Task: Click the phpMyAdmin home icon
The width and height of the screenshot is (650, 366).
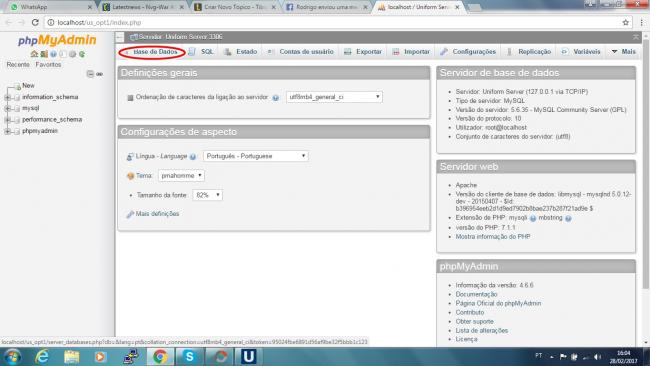Action: pyautogui.click(x=34, y=54)
